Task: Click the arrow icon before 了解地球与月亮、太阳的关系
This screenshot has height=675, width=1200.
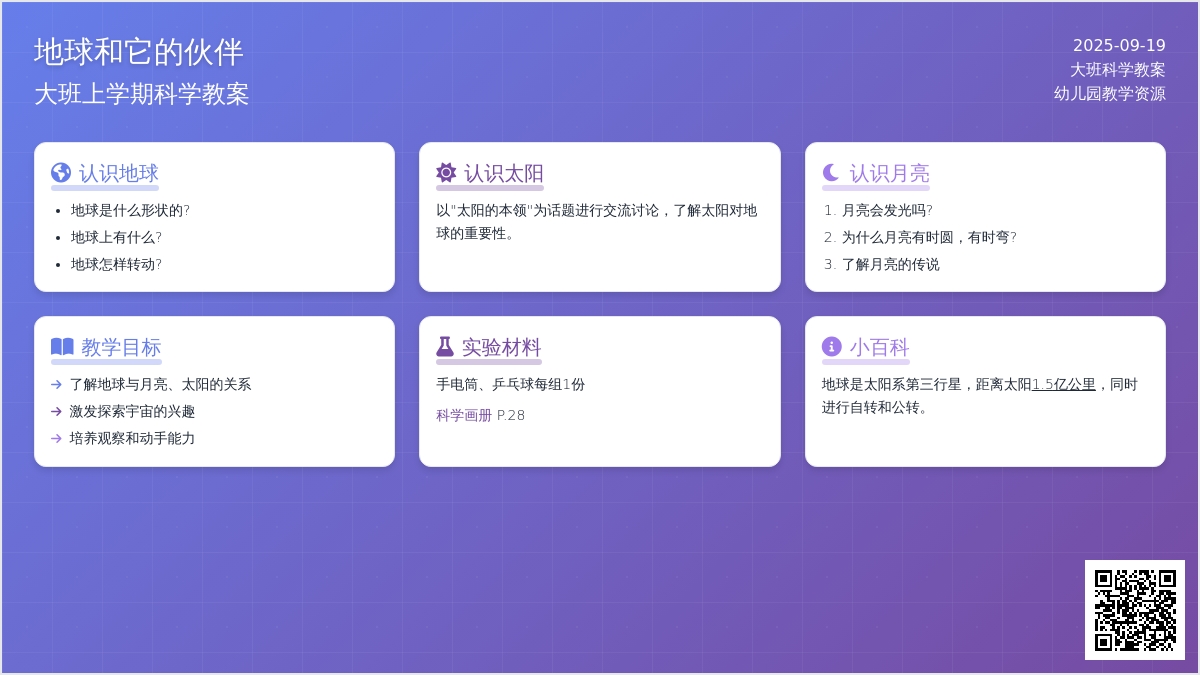Action: pos(57,385)
